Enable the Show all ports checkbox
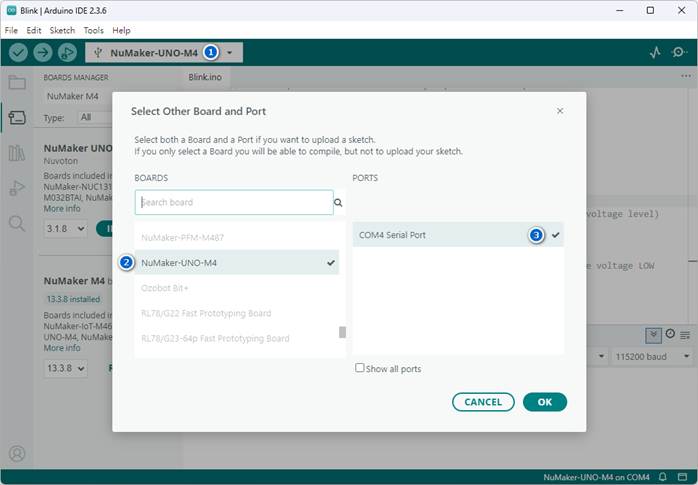The height and width of the screenshot is (485, 698). [360, 368]
